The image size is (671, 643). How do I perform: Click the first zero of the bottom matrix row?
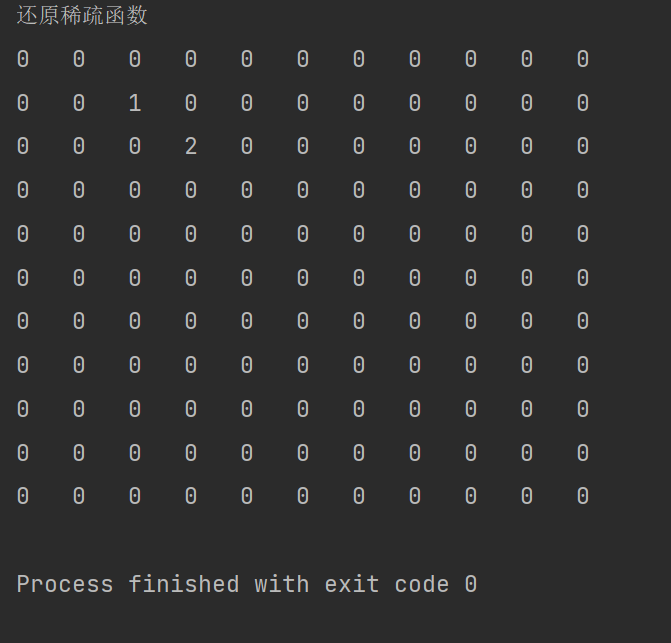coord(23,497)
